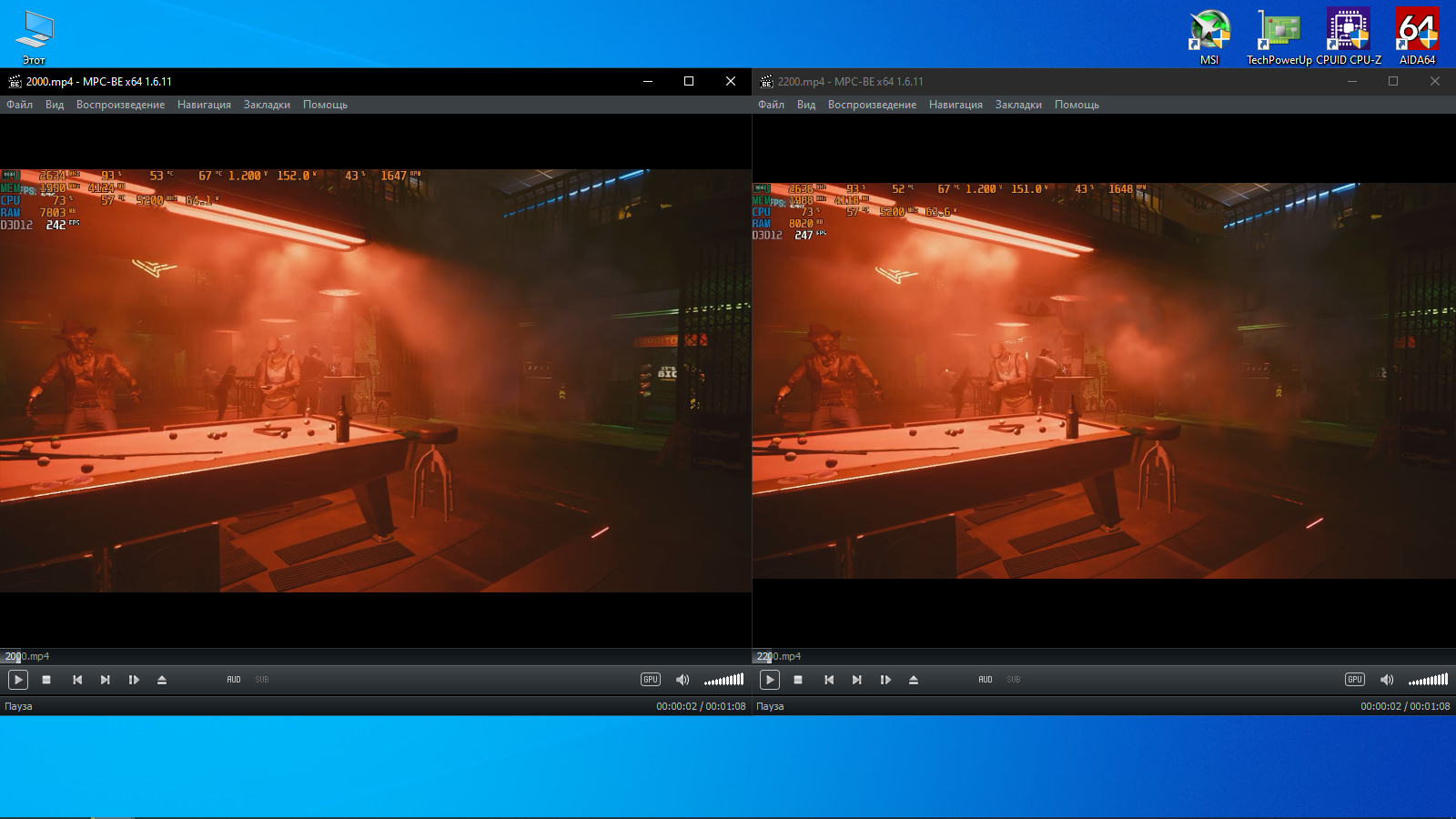Open the Навигация menu in 2000.mp4 window
Viewport: 1456px width, 819px height.
(204, 105)
